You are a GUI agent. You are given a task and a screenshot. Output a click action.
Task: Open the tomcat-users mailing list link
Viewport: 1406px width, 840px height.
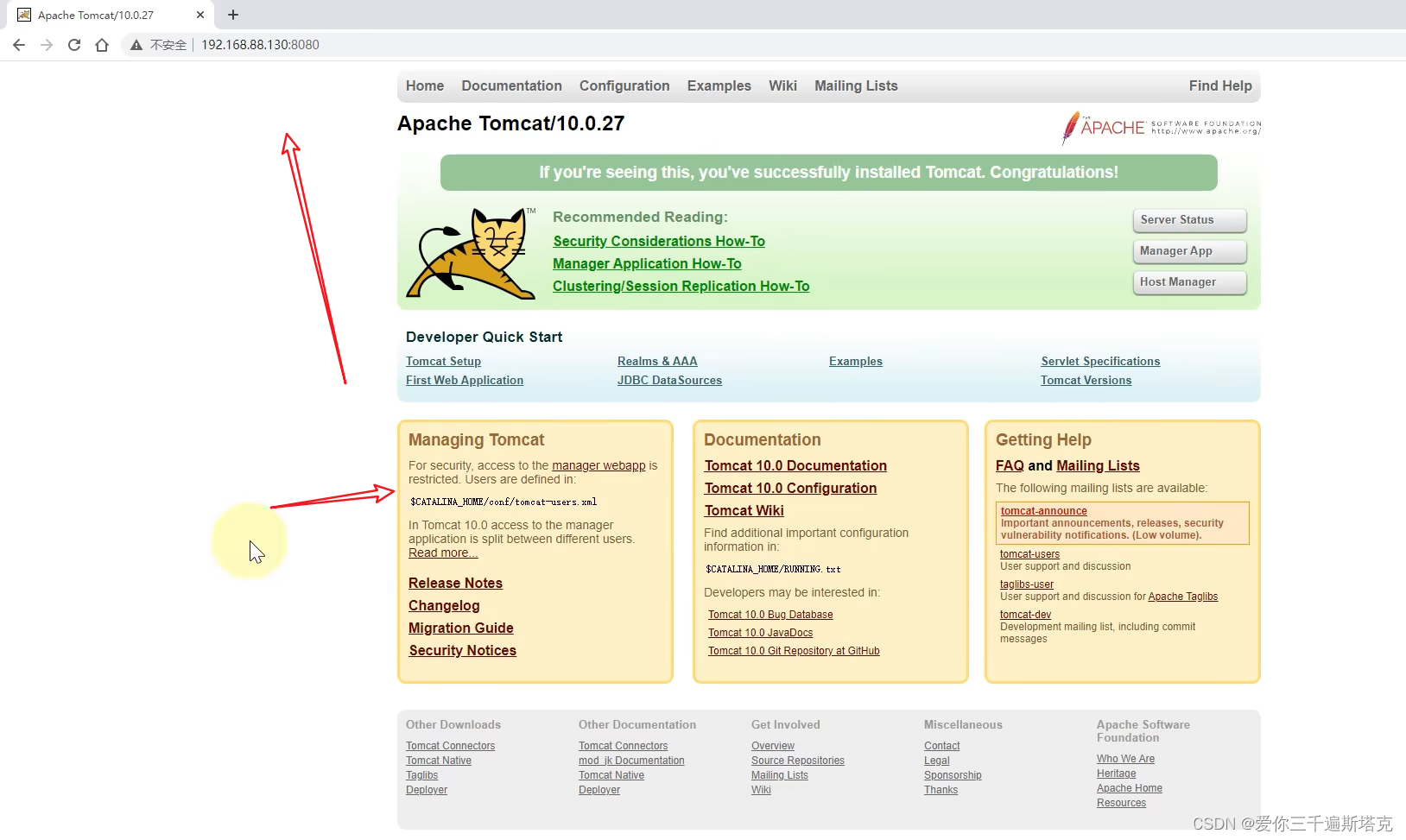tap(1029, 554)
